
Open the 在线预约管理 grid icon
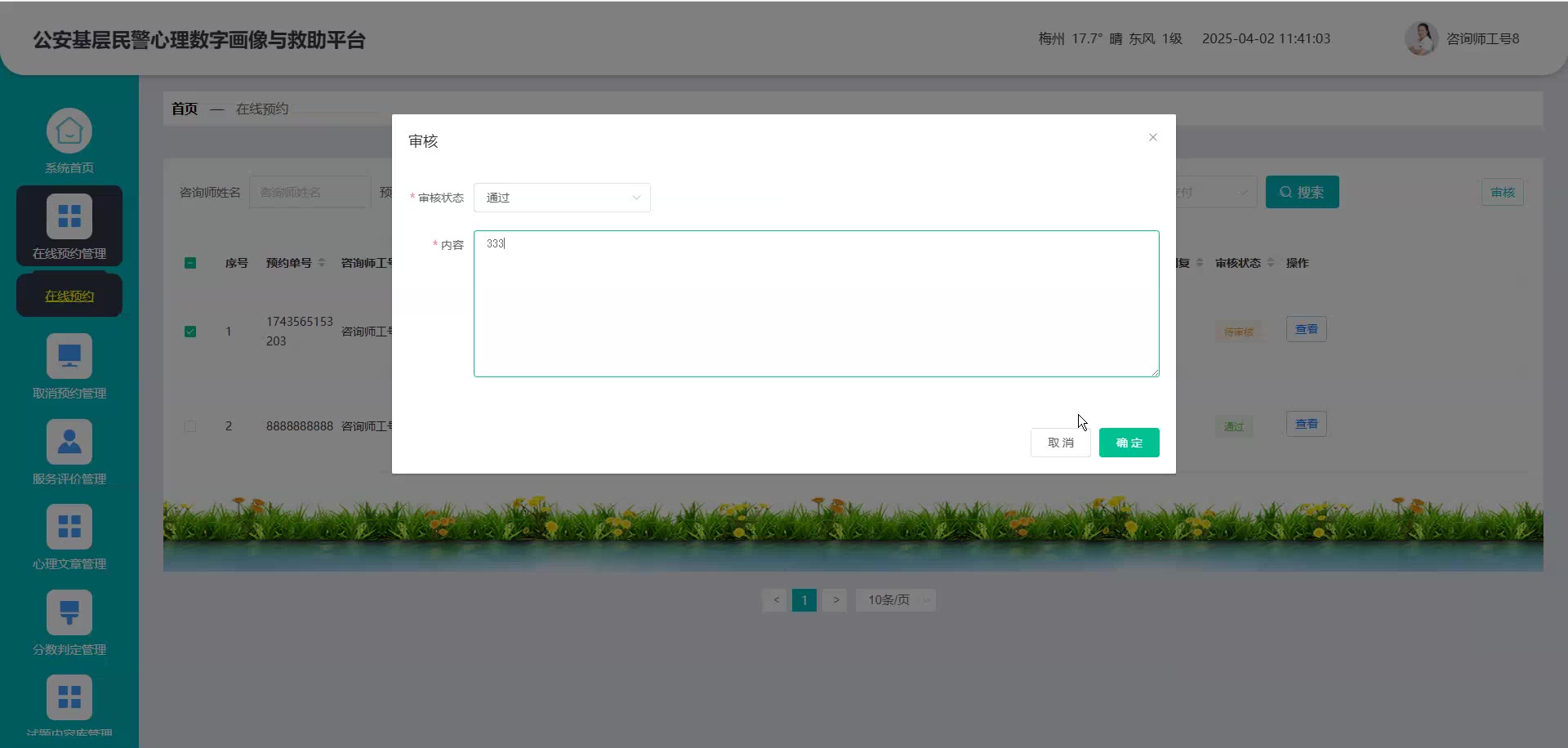pyautogui.click(x=69, y=216)
